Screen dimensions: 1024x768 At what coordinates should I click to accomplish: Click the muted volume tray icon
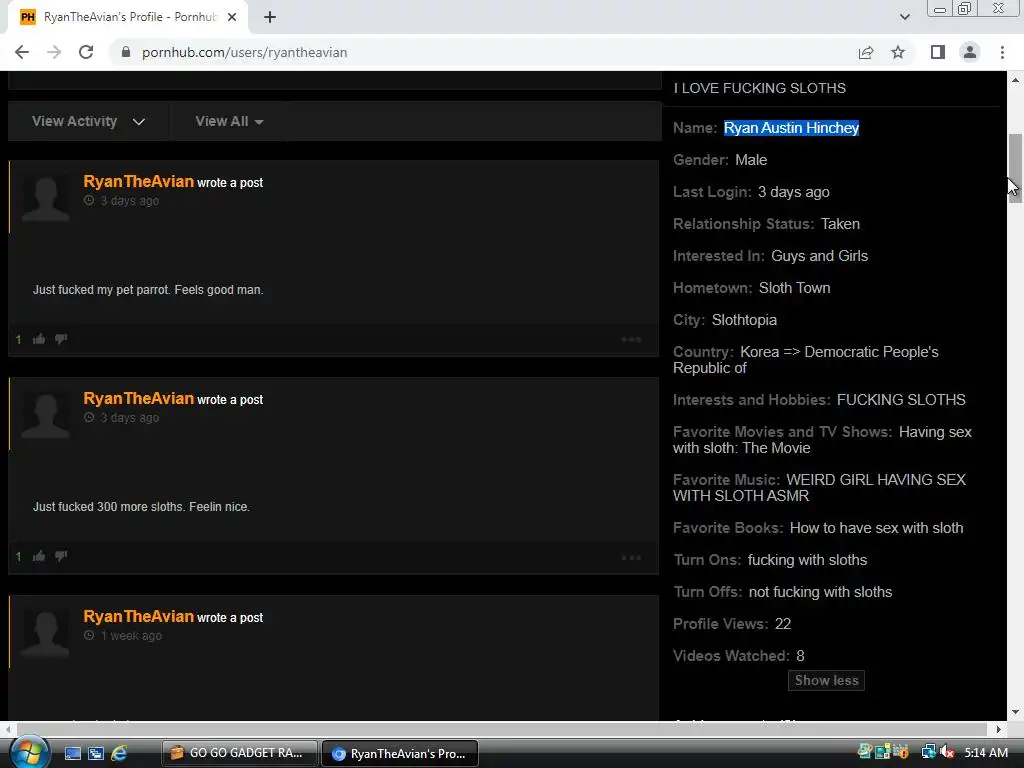[x=947, y=753]
